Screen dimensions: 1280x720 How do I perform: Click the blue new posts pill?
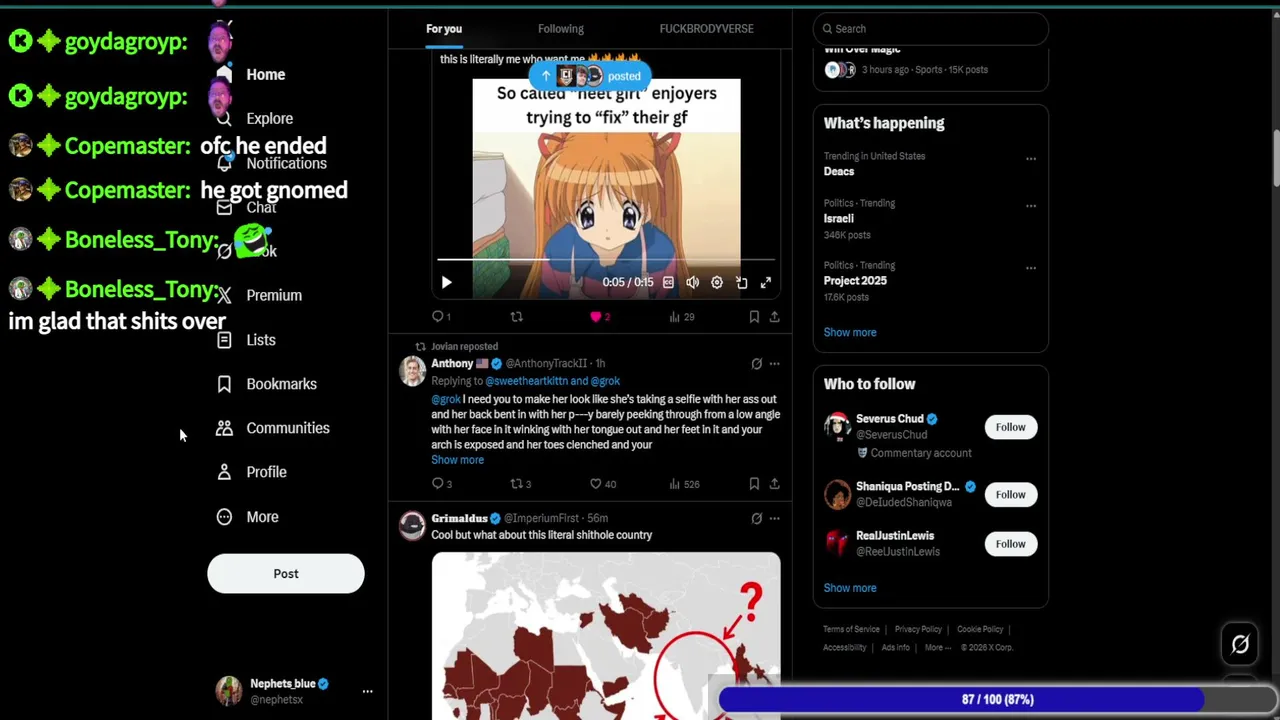591,76
